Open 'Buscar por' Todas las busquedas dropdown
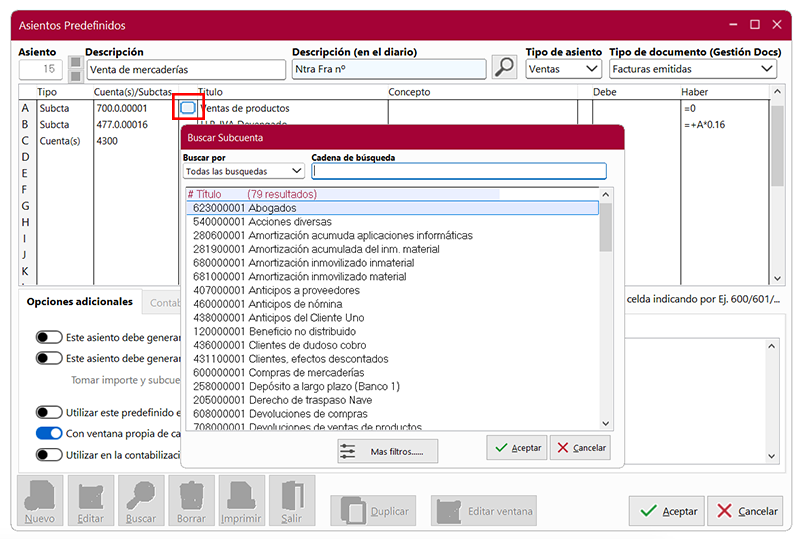Image resolution: width=800 pixels, height=539 pixels. (243, 171)
